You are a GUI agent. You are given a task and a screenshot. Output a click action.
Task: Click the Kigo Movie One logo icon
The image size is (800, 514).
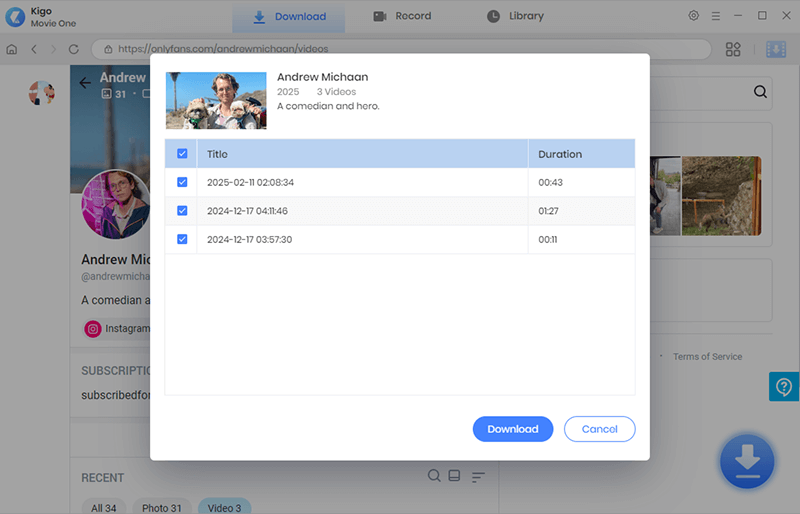coord(15,17)
